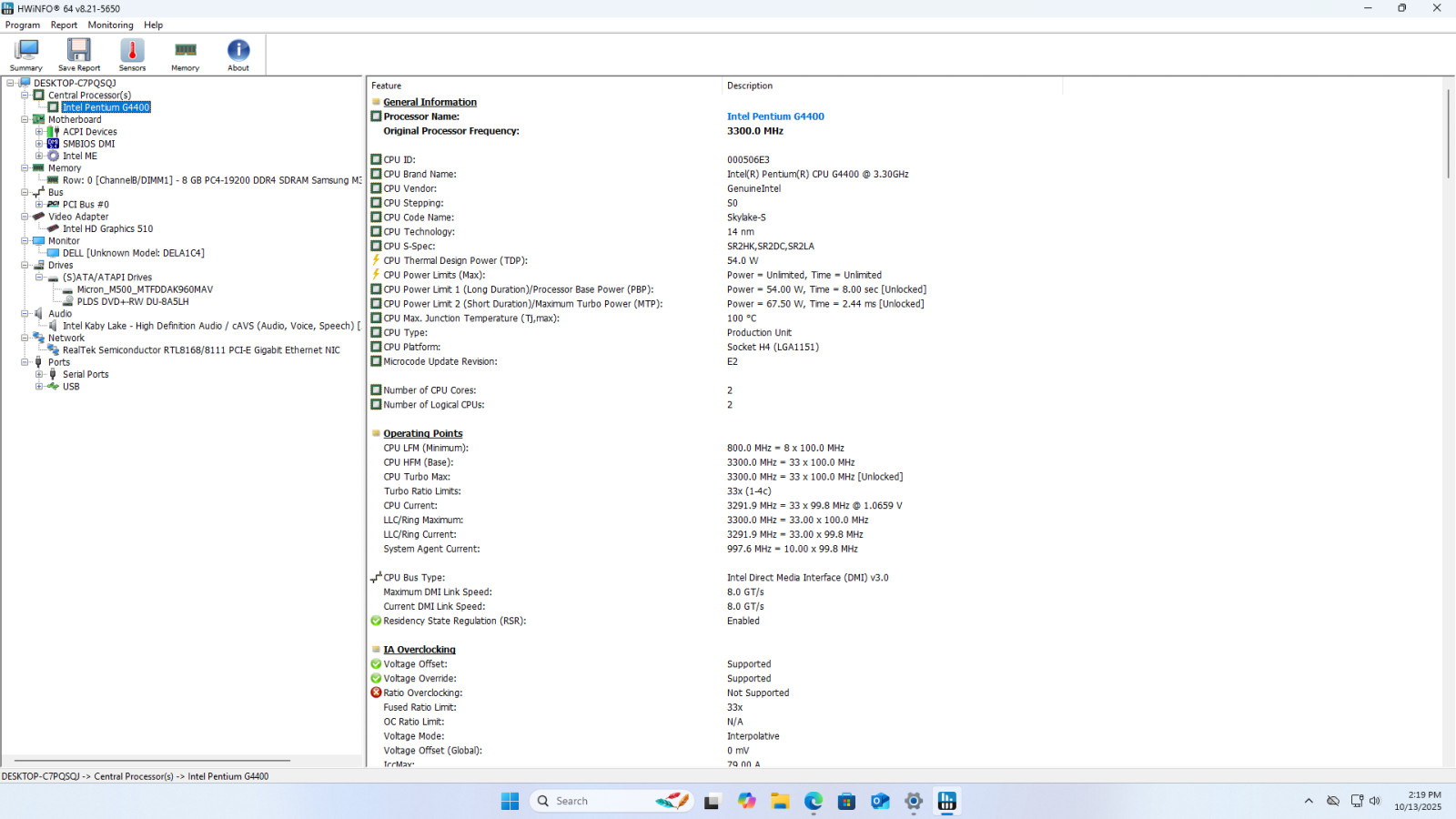
Task: Click the tree panel horizontal scrollbar
Action: (x=152, y=761)
